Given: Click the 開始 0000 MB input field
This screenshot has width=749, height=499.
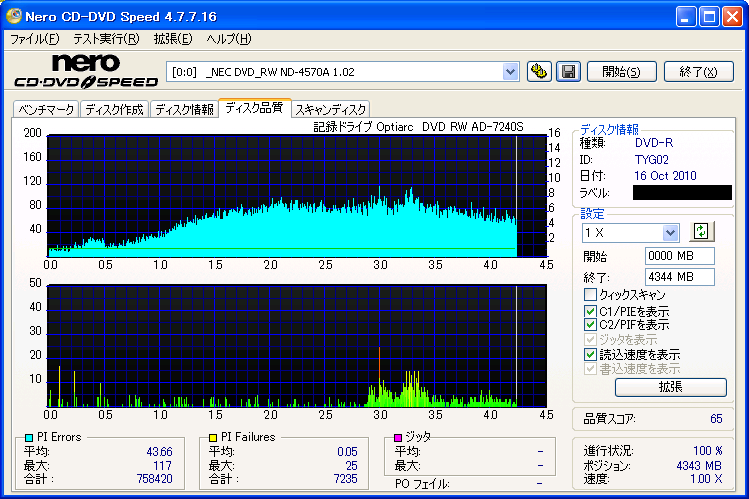Looking at the screenshot, I should click(679, 256).
